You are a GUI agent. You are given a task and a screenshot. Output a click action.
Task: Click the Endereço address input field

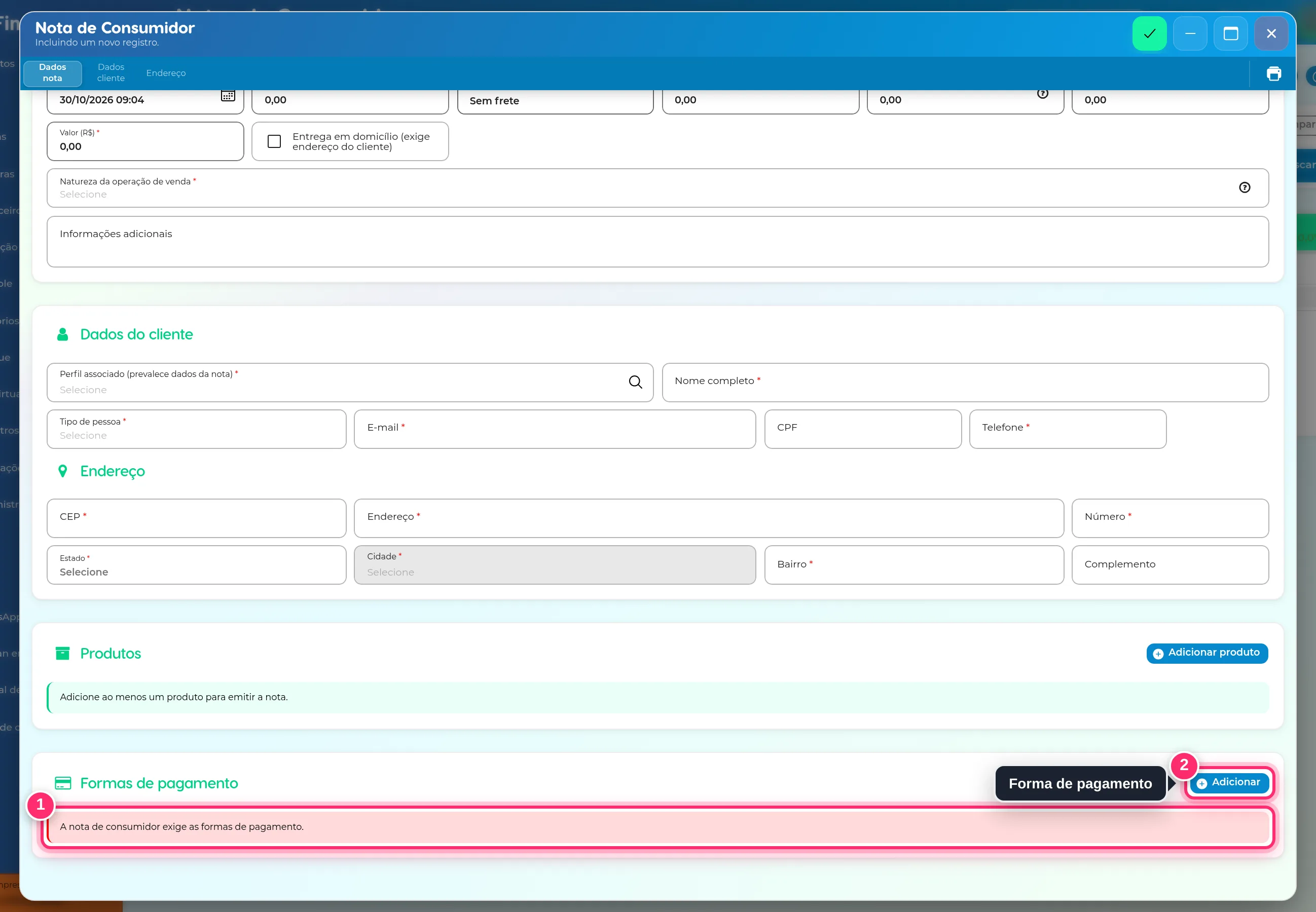708,518
